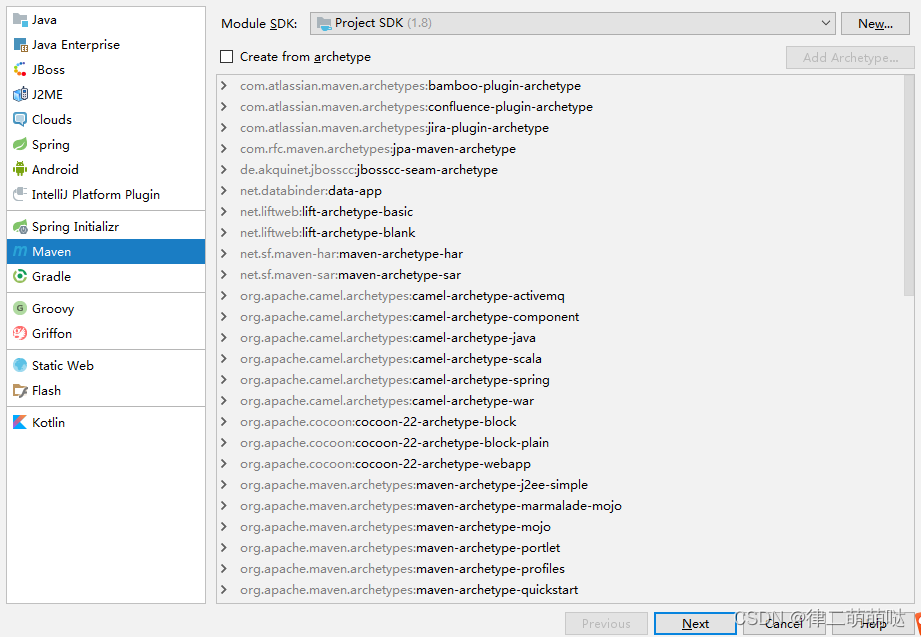Viewport: 921px width, 637px height.
Task: Choose the Spring Initializr icon
Action: tap(20, 226)
